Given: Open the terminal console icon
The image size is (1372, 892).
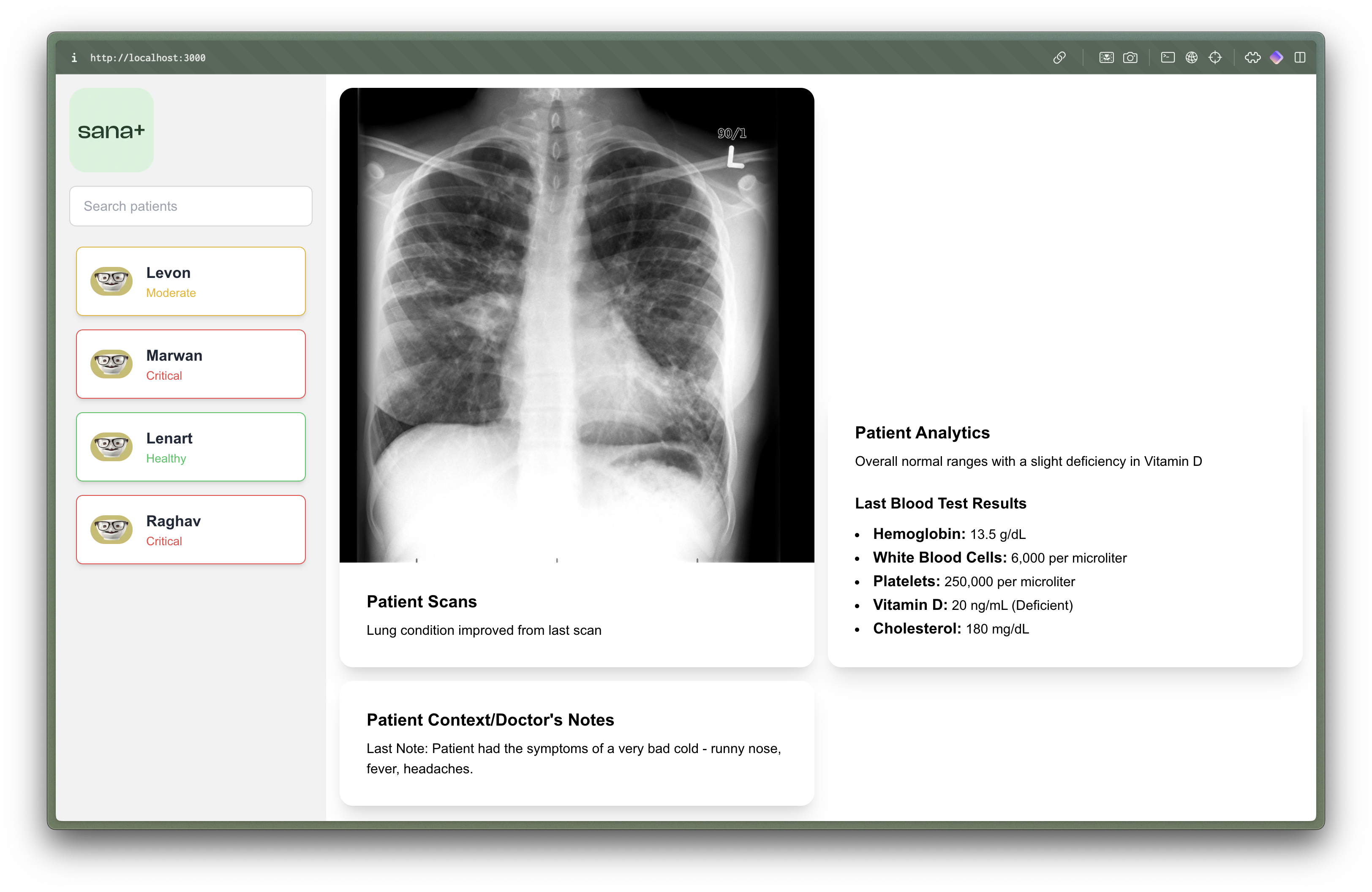Looking at the screenshot, I should 1168,57.
